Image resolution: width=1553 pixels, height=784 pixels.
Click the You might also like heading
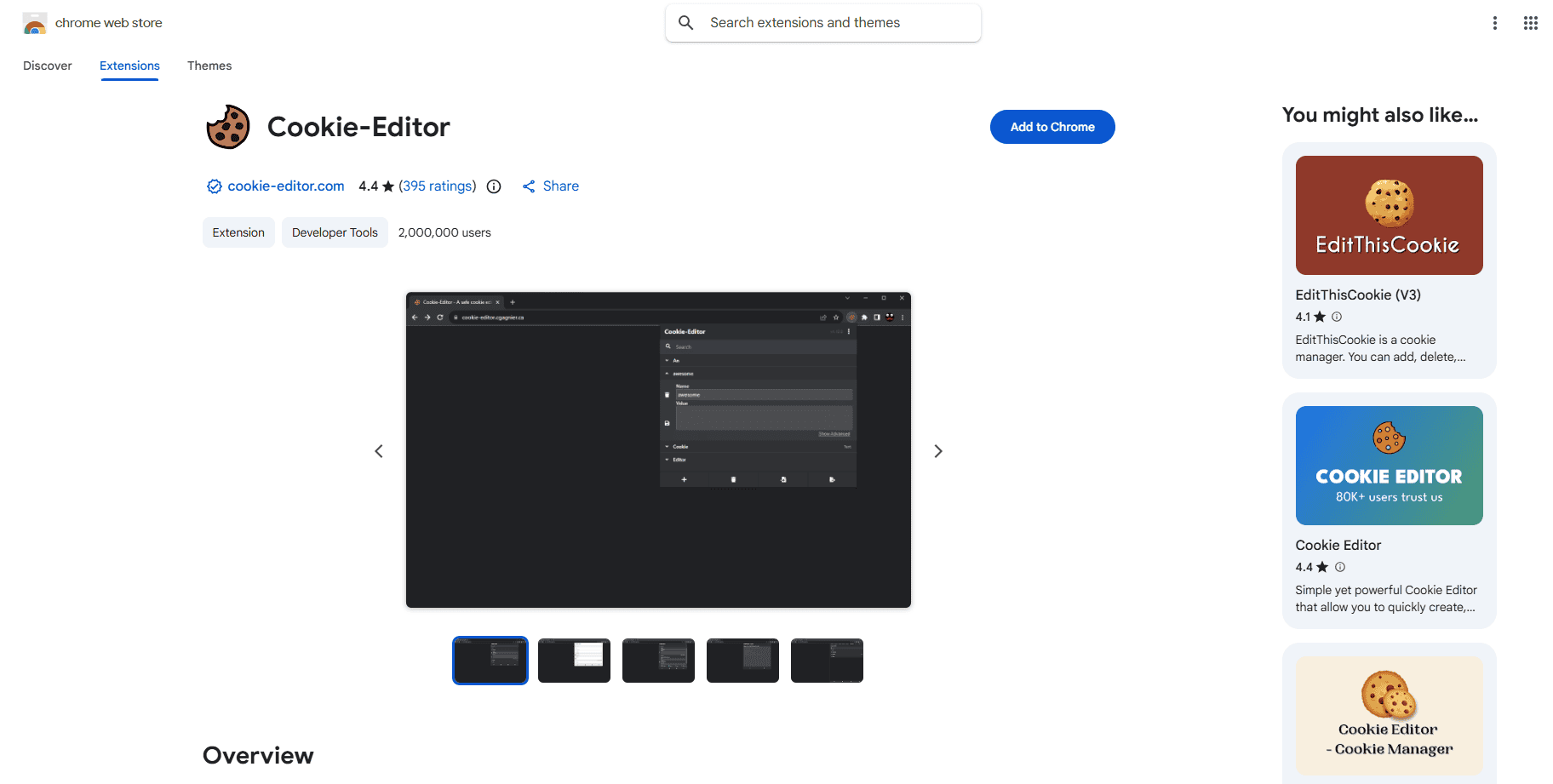pos(1380,115)
